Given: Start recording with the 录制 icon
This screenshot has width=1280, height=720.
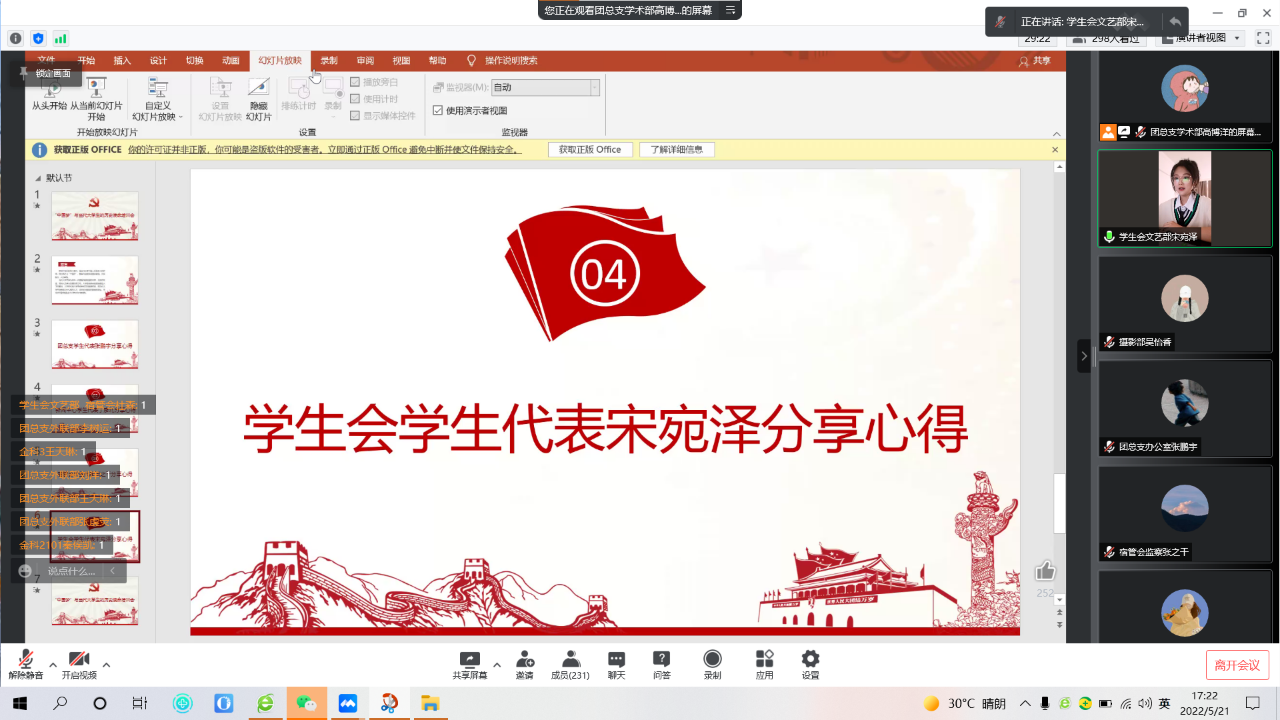Looking at the screenshot, I should point(712,659).
